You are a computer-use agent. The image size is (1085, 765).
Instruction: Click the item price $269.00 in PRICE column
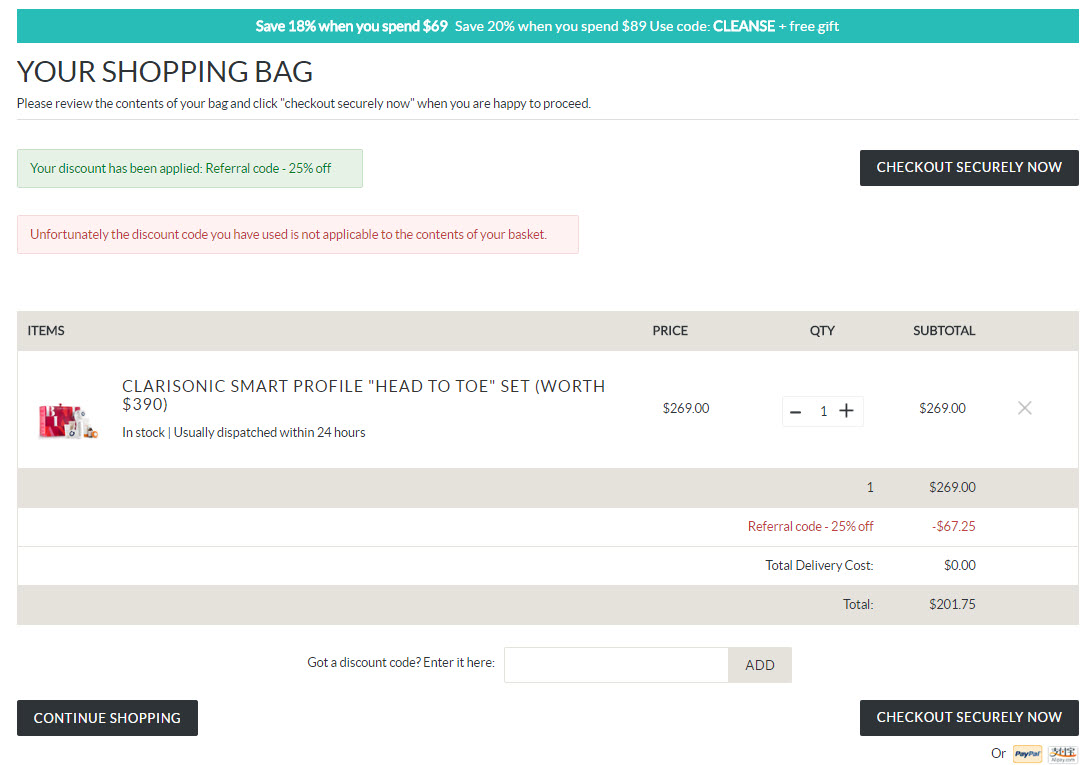(686, 408)
